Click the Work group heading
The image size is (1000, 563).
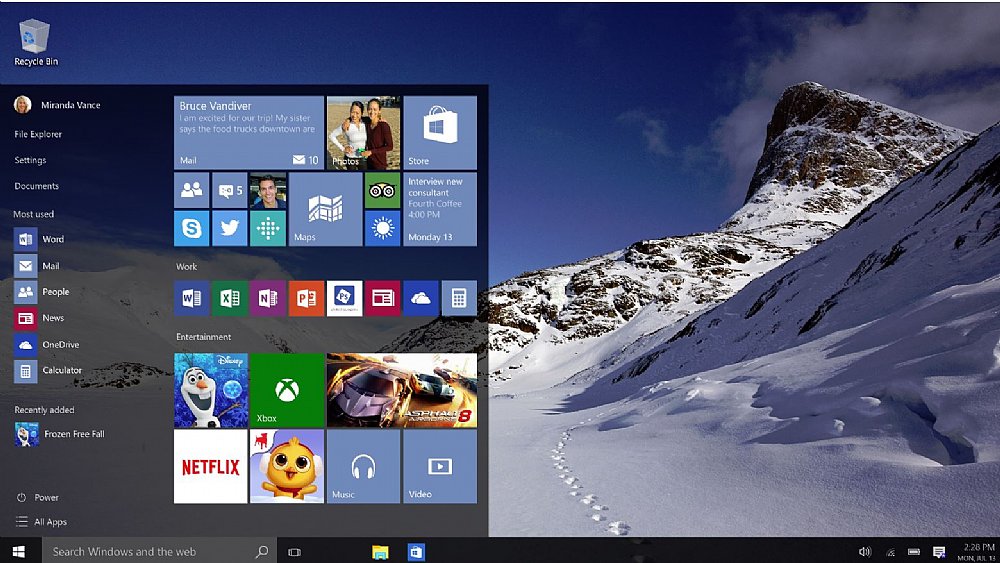click(187, 267)
